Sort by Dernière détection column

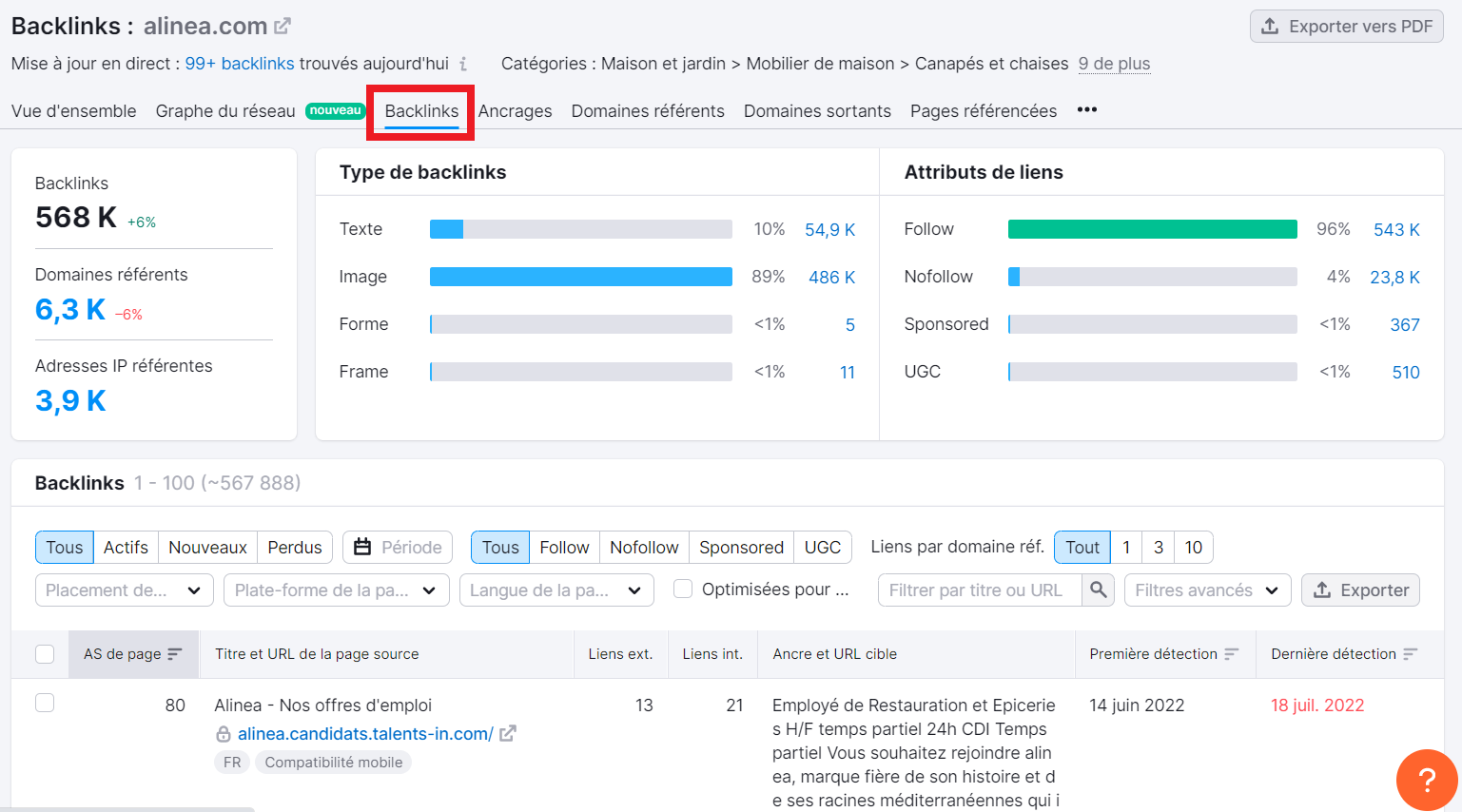1344,654
